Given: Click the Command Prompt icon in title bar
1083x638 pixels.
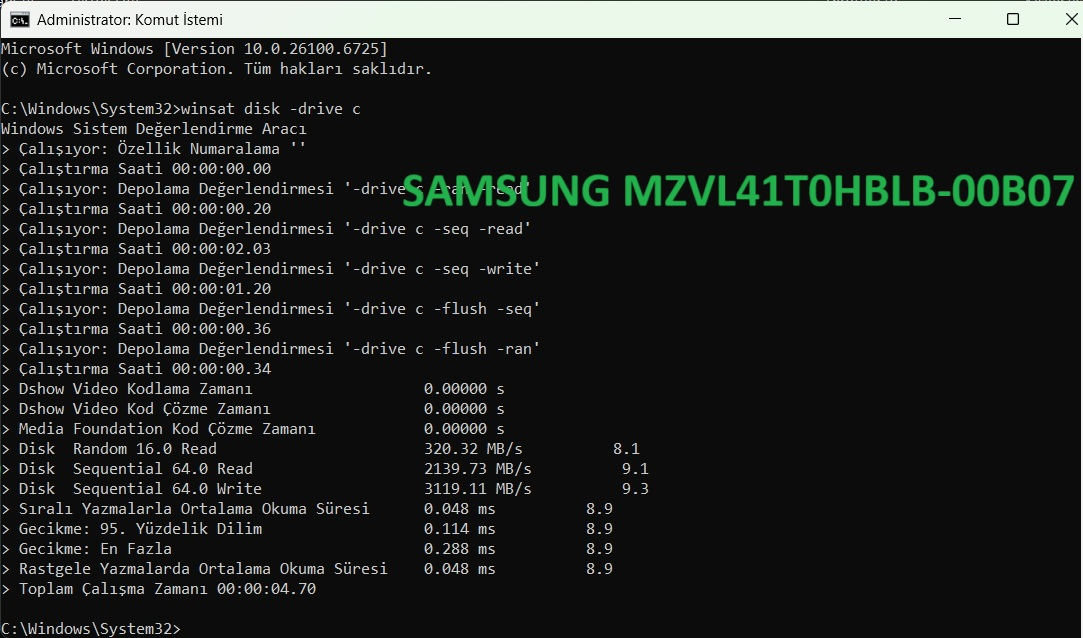Looking at the screenshot, I should click(19, 19).
